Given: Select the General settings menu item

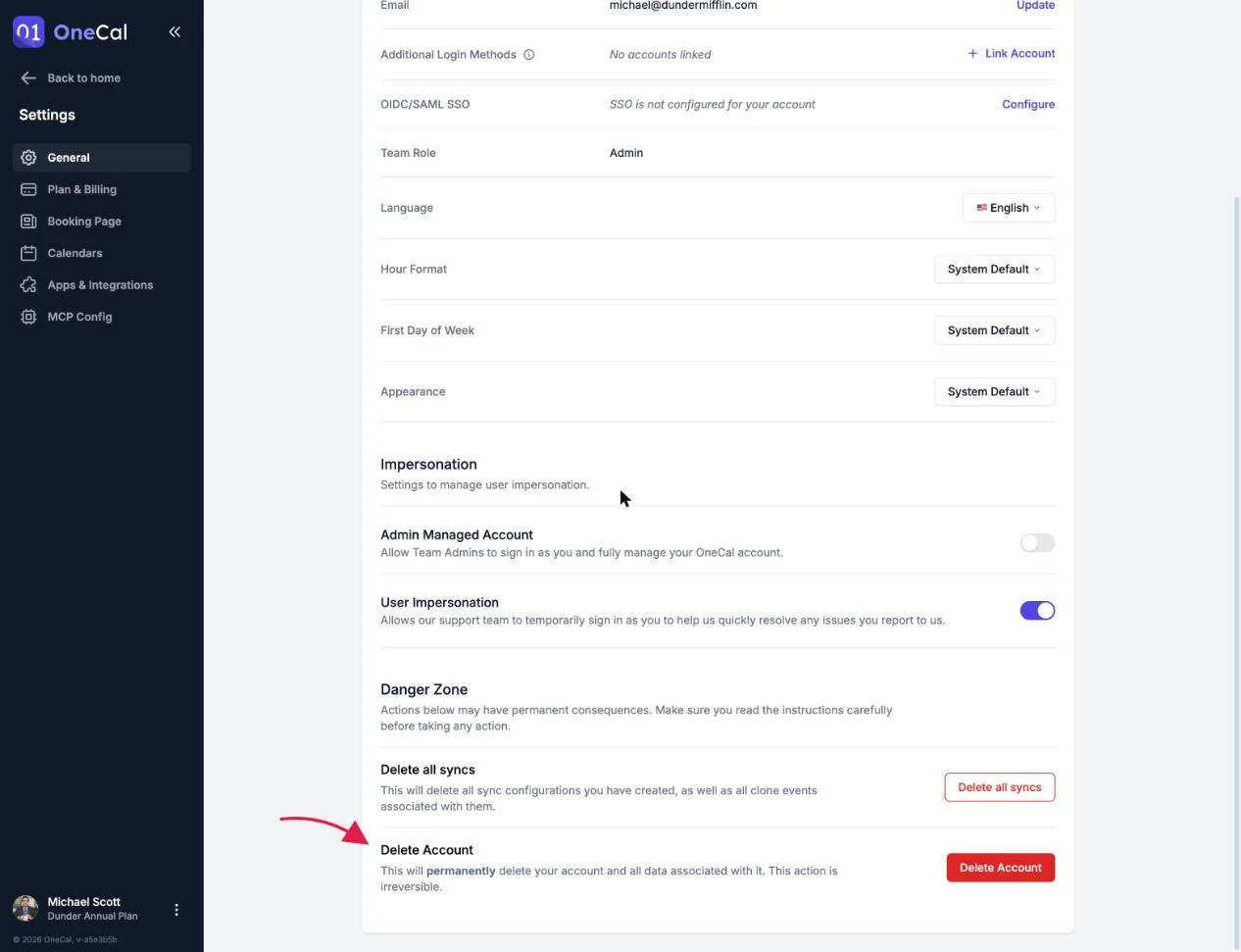Looking at the screenshot, I should (x=102, y=158).
